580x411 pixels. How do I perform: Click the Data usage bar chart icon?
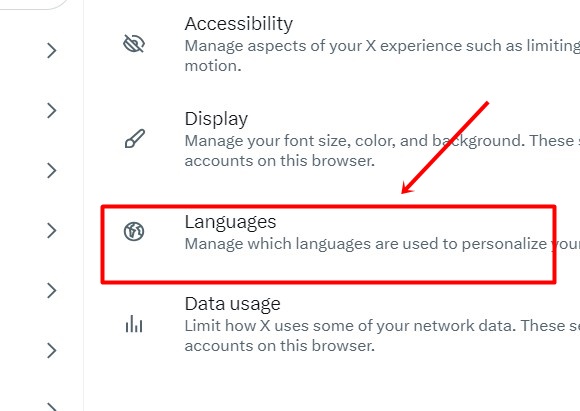pos(134,324)
